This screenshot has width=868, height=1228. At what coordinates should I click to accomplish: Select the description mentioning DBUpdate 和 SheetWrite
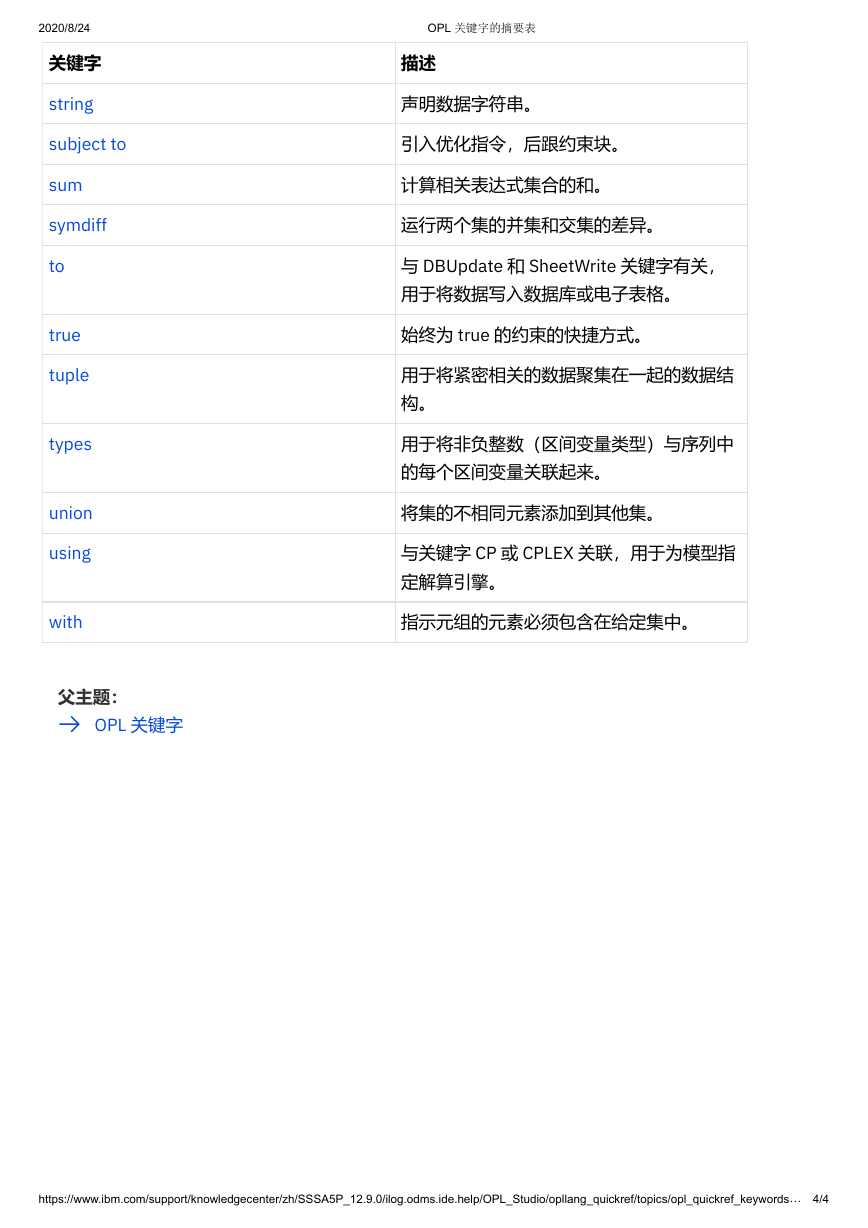pyautogui.click(x=560, y=280)
